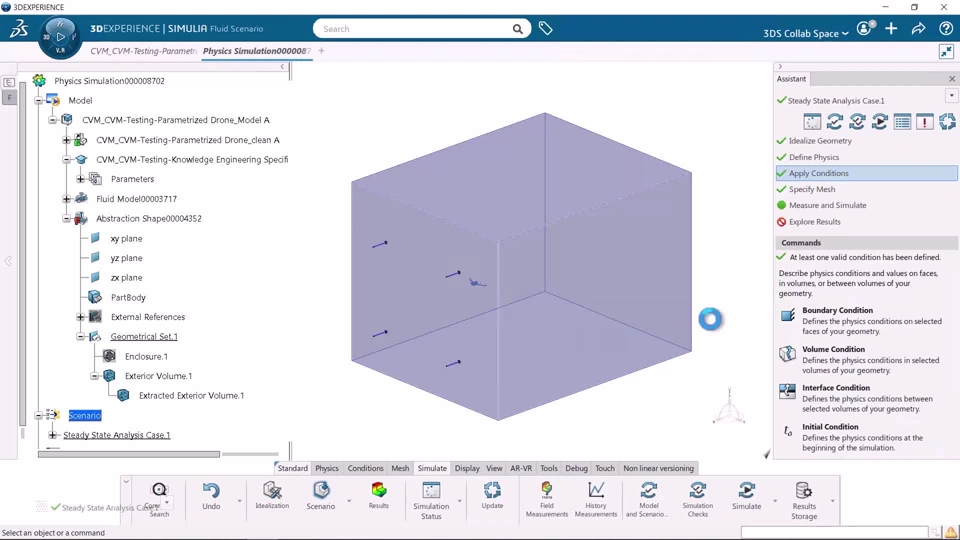Open Simulation Status
The image size is (960, 540).
tap(431, 490)
